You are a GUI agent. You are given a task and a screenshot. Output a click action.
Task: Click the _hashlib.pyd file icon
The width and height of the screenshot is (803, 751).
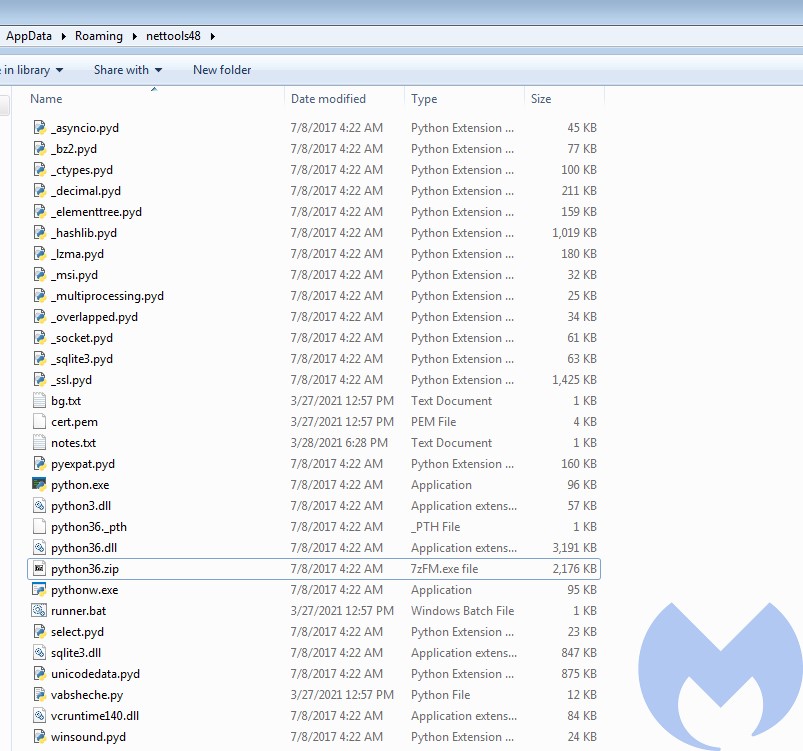(39, 232)
